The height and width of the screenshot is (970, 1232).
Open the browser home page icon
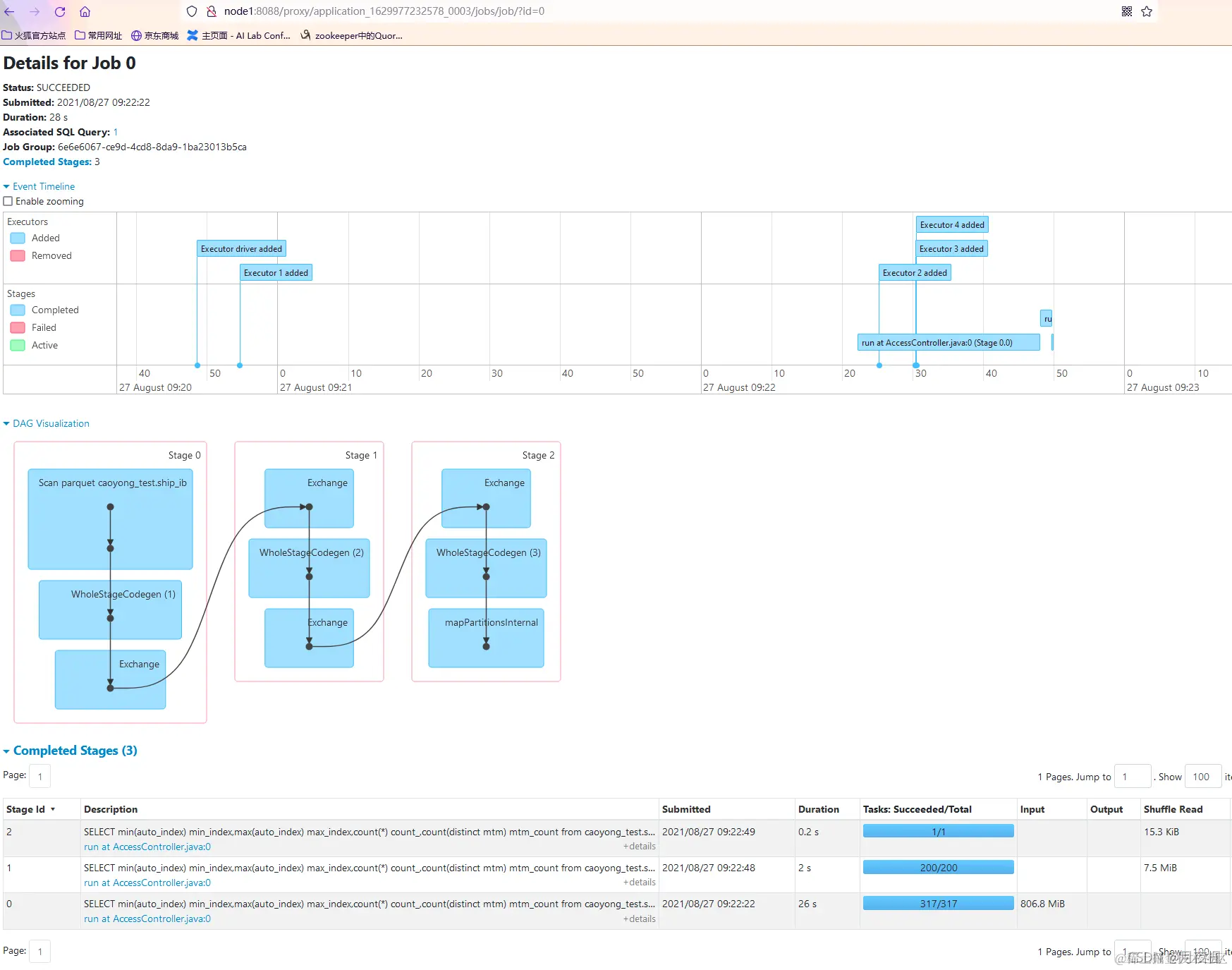pos(85,11)
